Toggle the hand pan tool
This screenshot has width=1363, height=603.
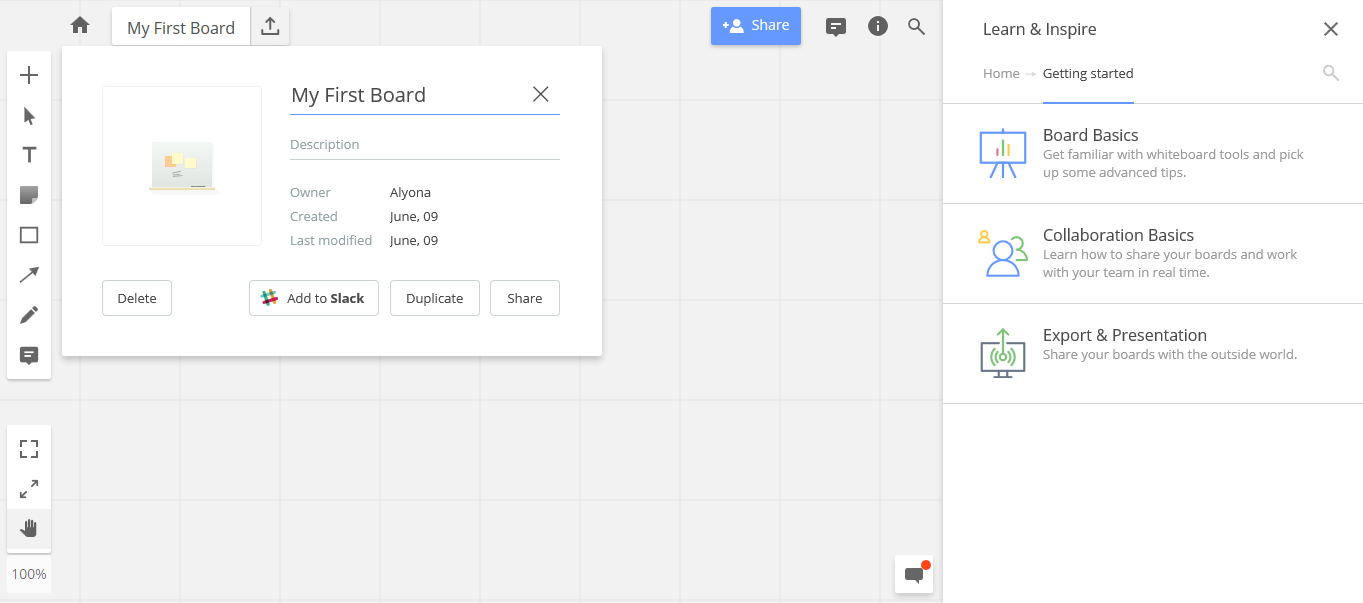pos(29,528)
